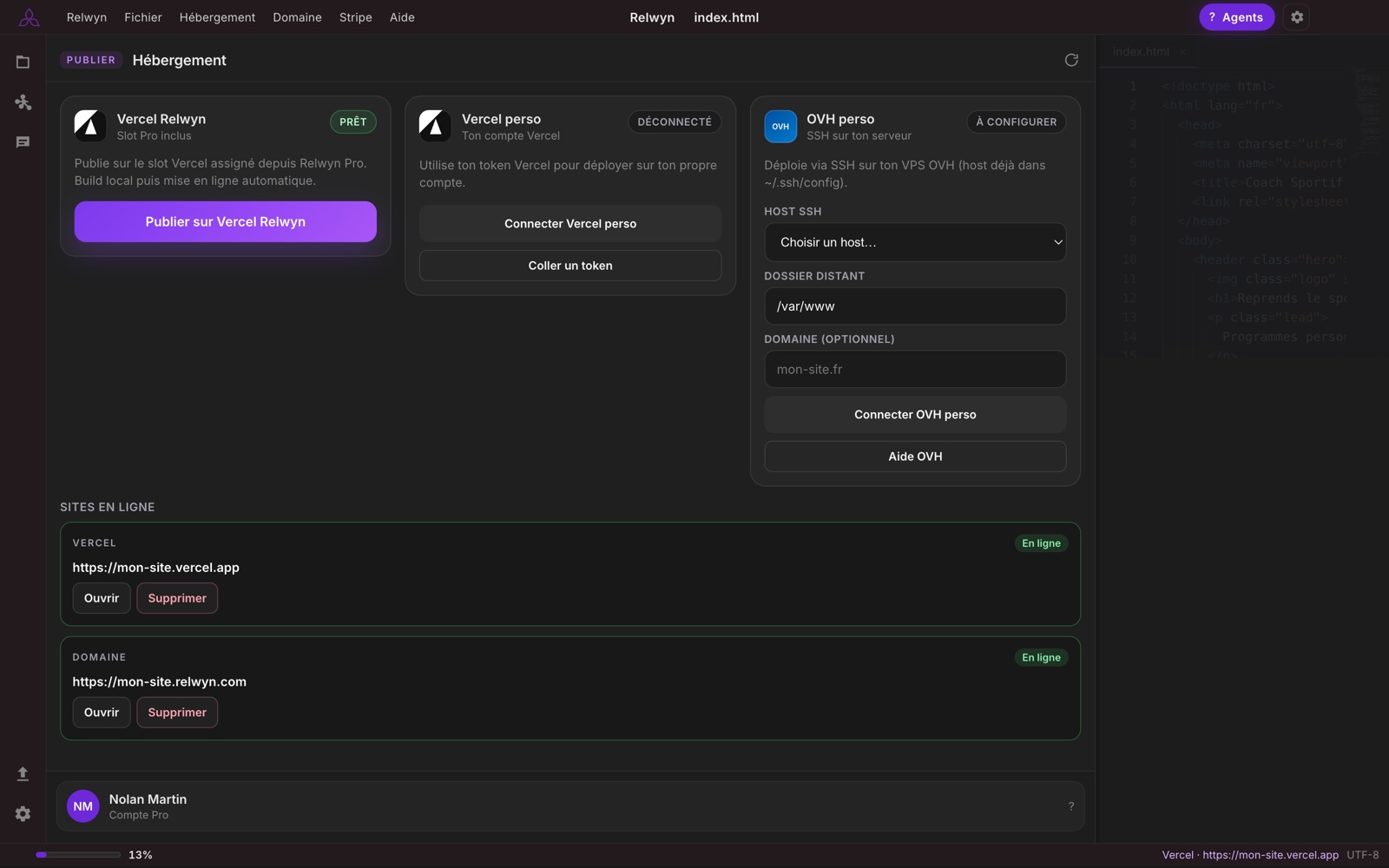This screenshot has height=868, width=1389.
Task: Open the Fichier menu
Action: pos(143,17)
